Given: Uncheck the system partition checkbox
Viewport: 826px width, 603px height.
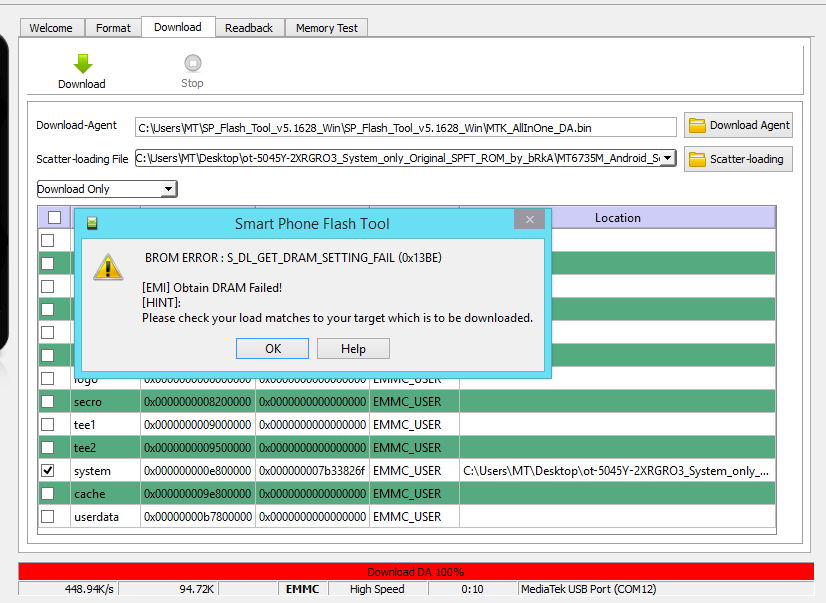Looking at the screenshot, I should pyautogui.click(x=47, y=470).
